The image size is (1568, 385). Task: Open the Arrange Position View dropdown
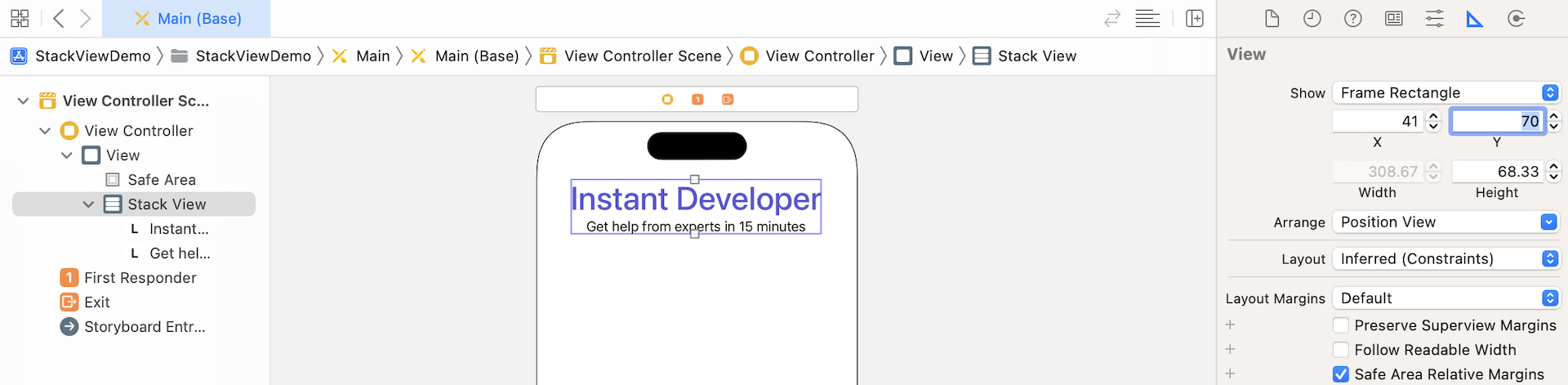pos(1445,222)
